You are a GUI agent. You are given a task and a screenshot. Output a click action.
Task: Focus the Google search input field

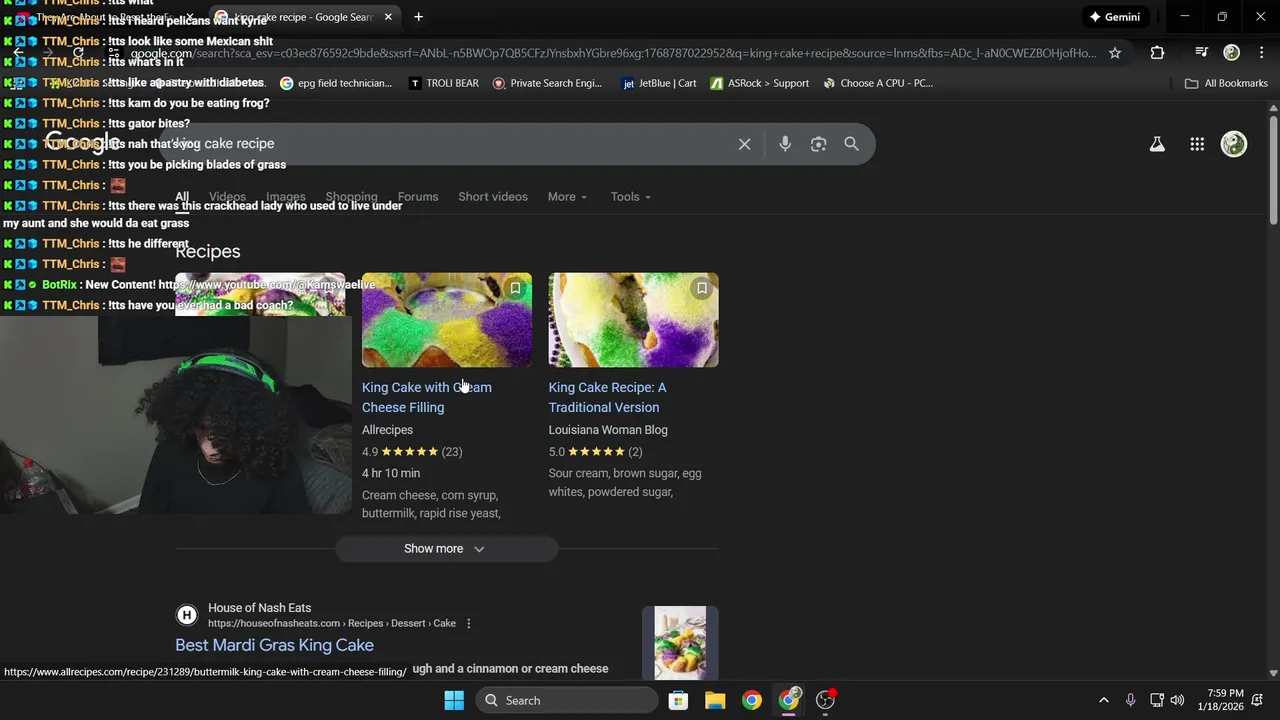(450, 144)
